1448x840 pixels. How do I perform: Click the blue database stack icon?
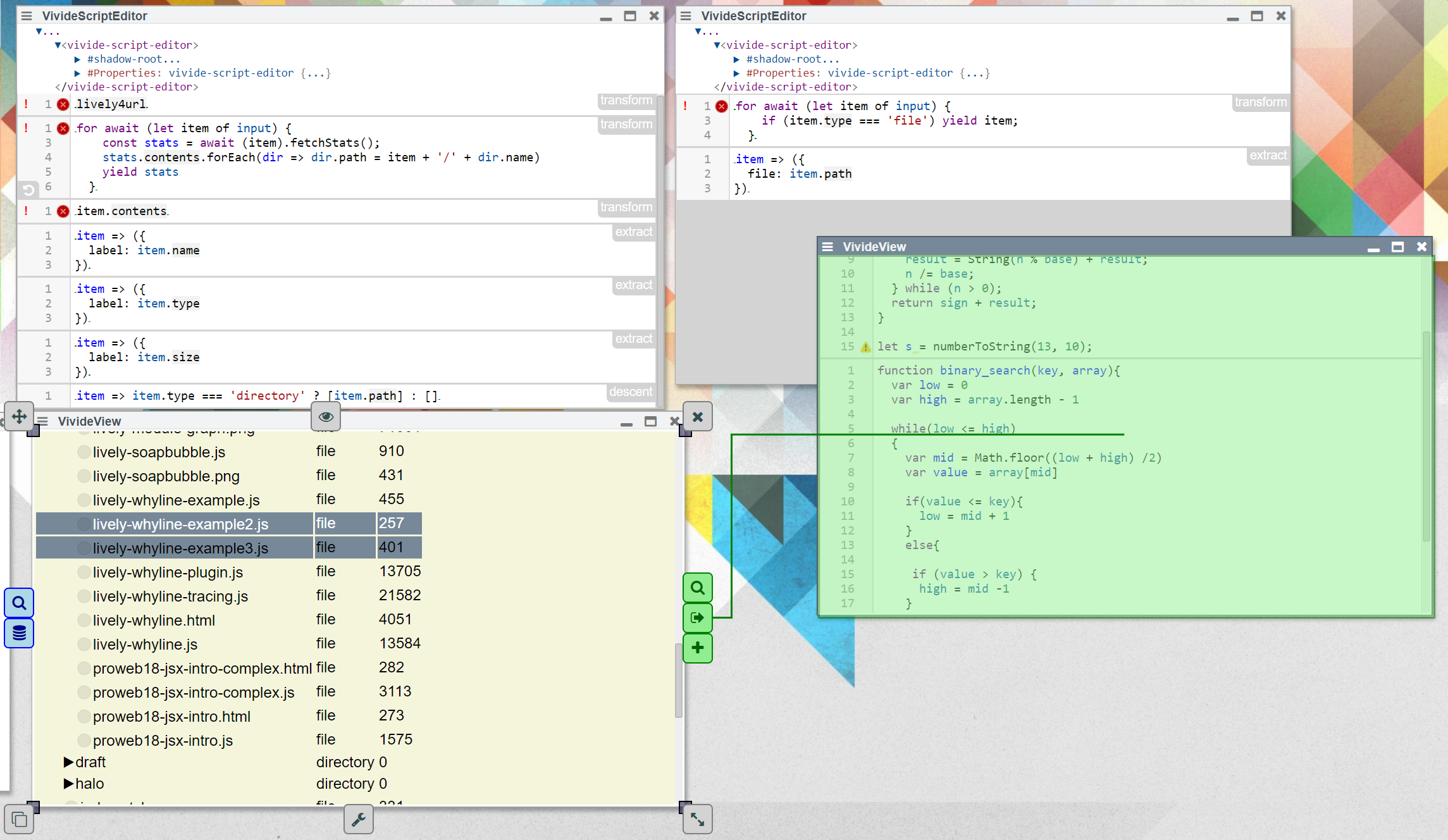19,633
